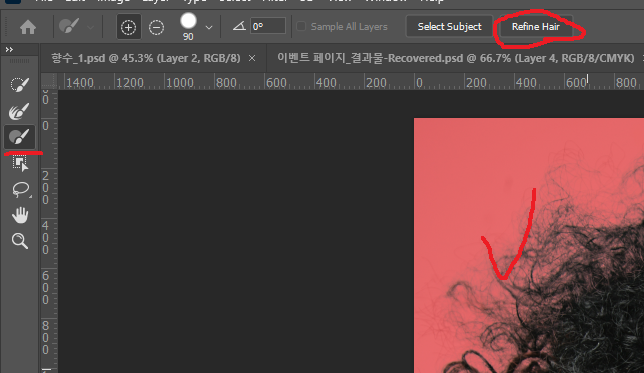This screenshot has height=373, width=644.
Task: Click the brush angle icon
Action: (239, 26)
